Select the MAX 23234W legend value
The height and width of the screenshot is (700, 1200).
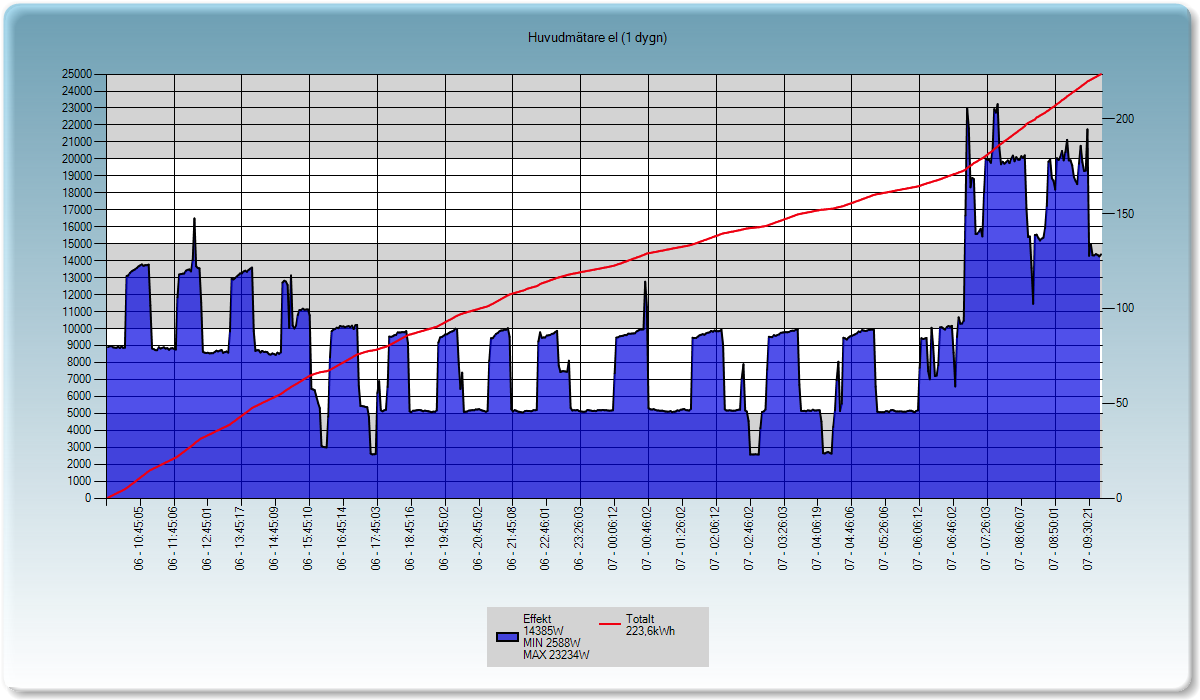click(556, 655)
